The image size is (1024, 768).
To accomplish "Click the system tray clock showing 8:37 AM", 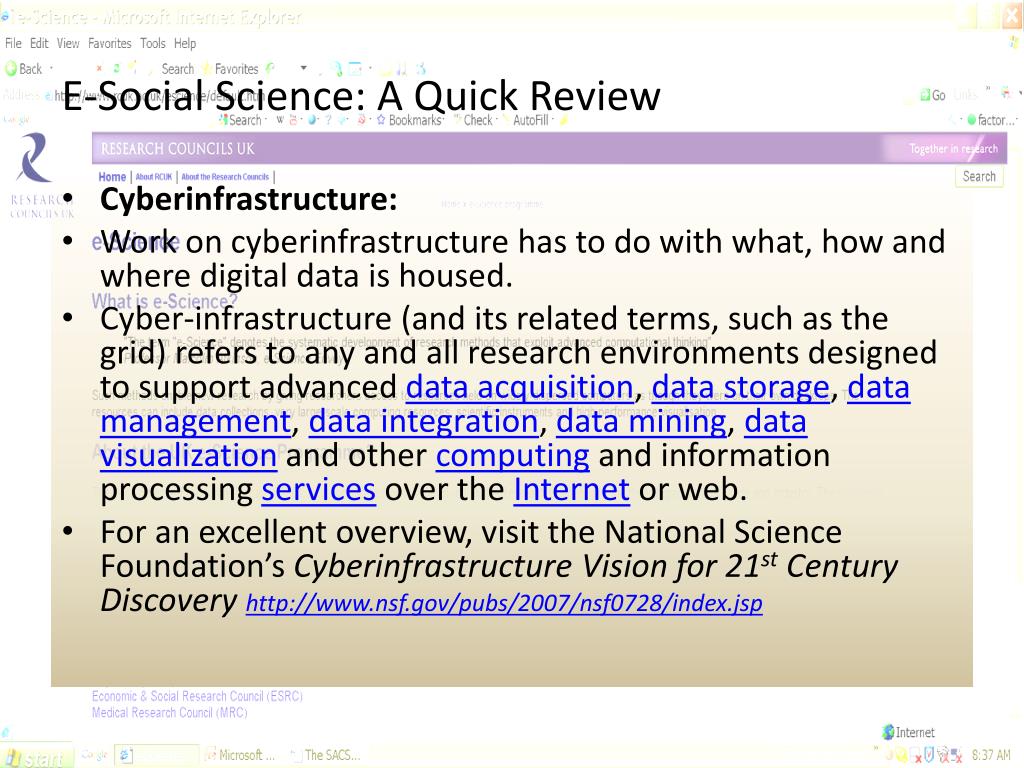I will [991, 755].
